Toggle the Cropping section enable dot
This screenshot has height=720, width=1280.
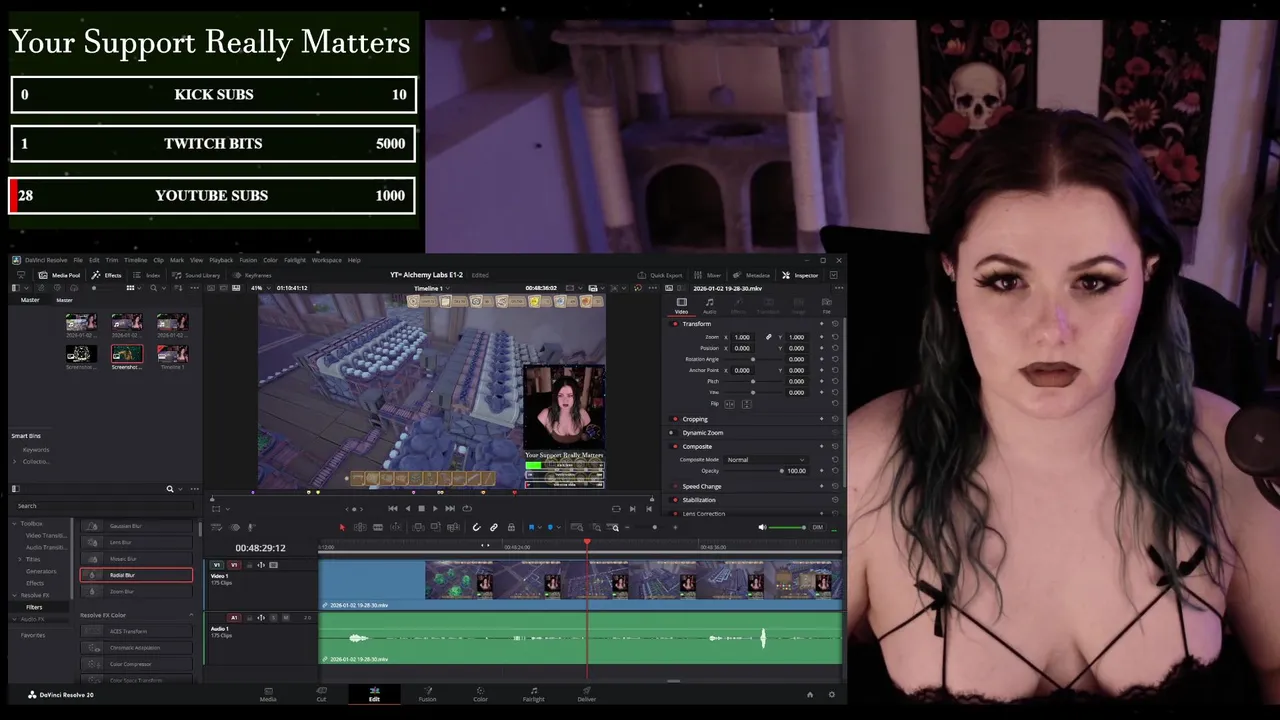[675, 419]
